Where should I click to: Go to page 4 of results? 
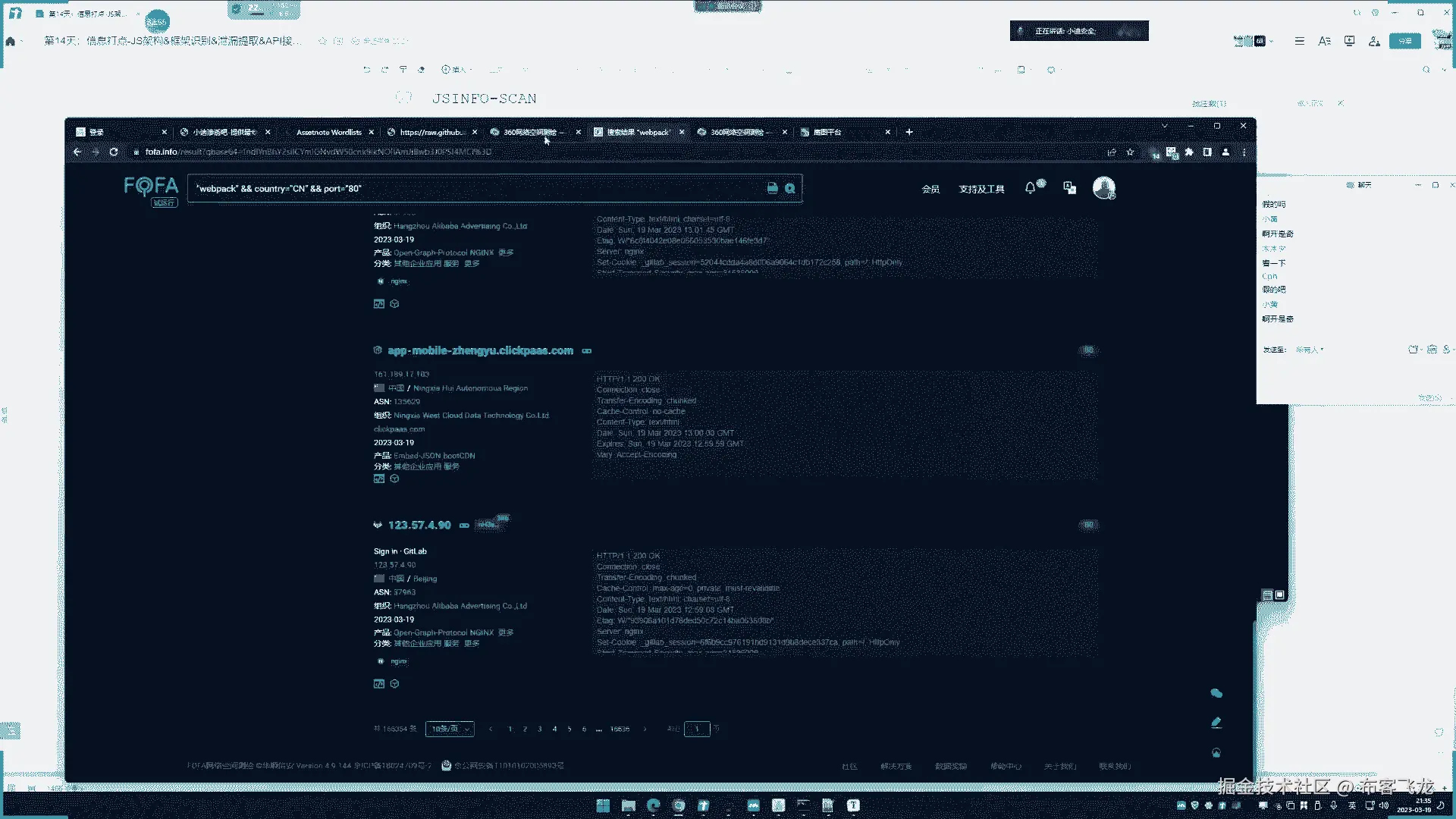click(x=554, y=730)
